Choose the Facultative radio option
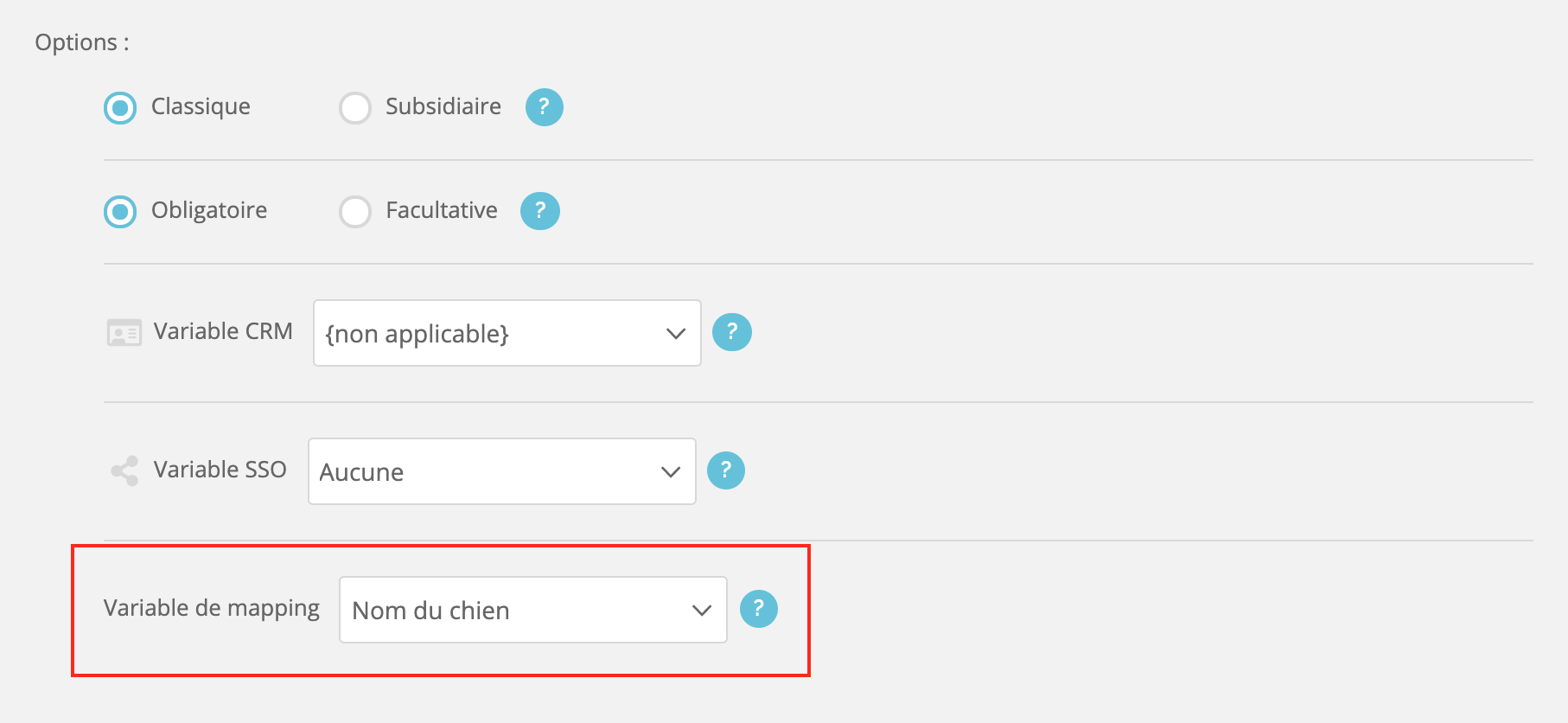Screen dimensions: 1568x723 click(x=355, y=212)
